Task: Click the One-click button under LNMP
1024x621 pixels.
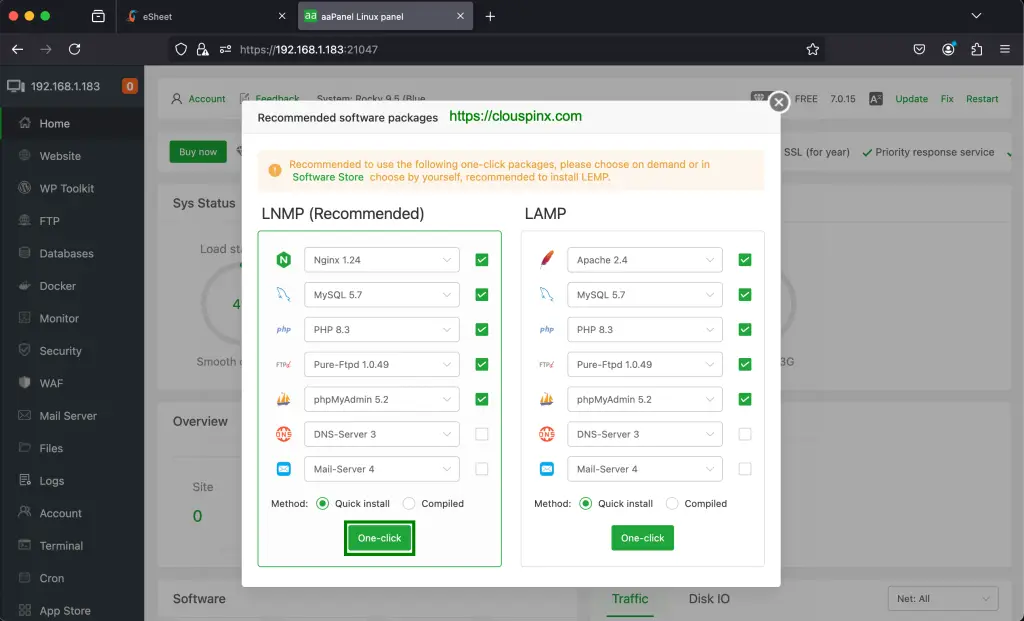Action: coord(379,537)
